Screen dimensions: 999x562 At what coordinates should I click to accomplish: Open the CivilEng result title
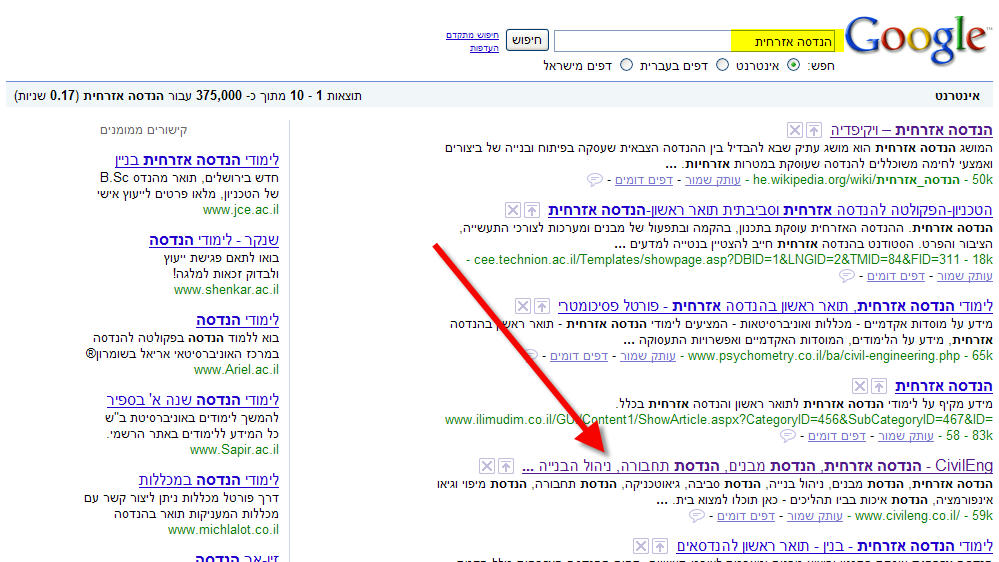757,466
